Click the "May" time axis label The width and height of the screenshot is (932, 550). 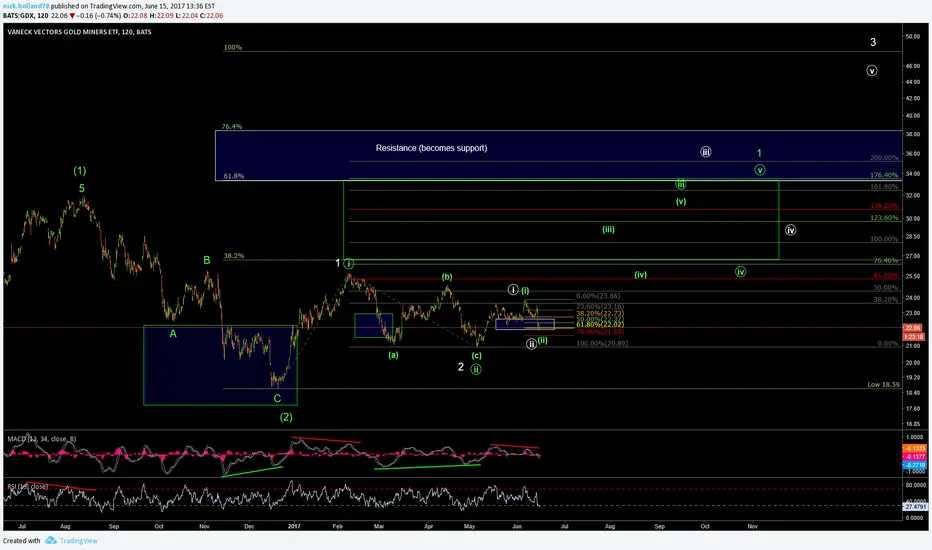470,526
